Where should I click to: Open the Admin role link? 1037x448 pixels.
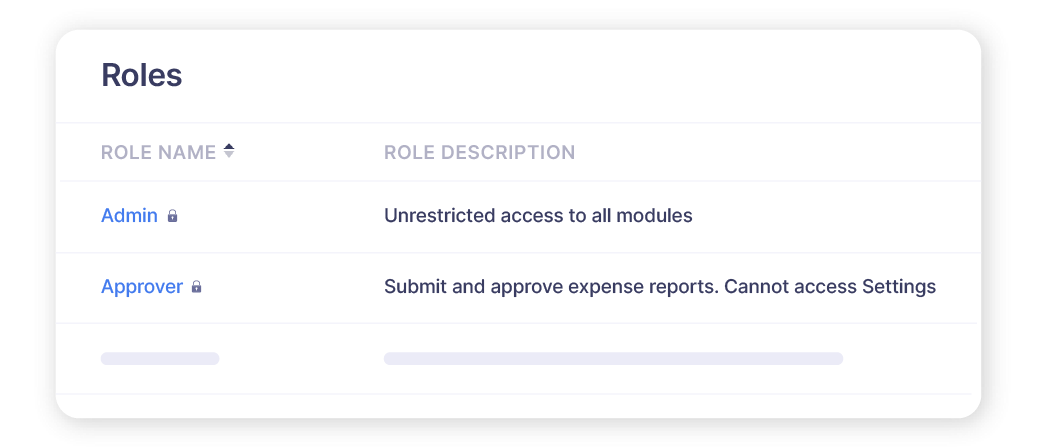[x=129, y=215]
